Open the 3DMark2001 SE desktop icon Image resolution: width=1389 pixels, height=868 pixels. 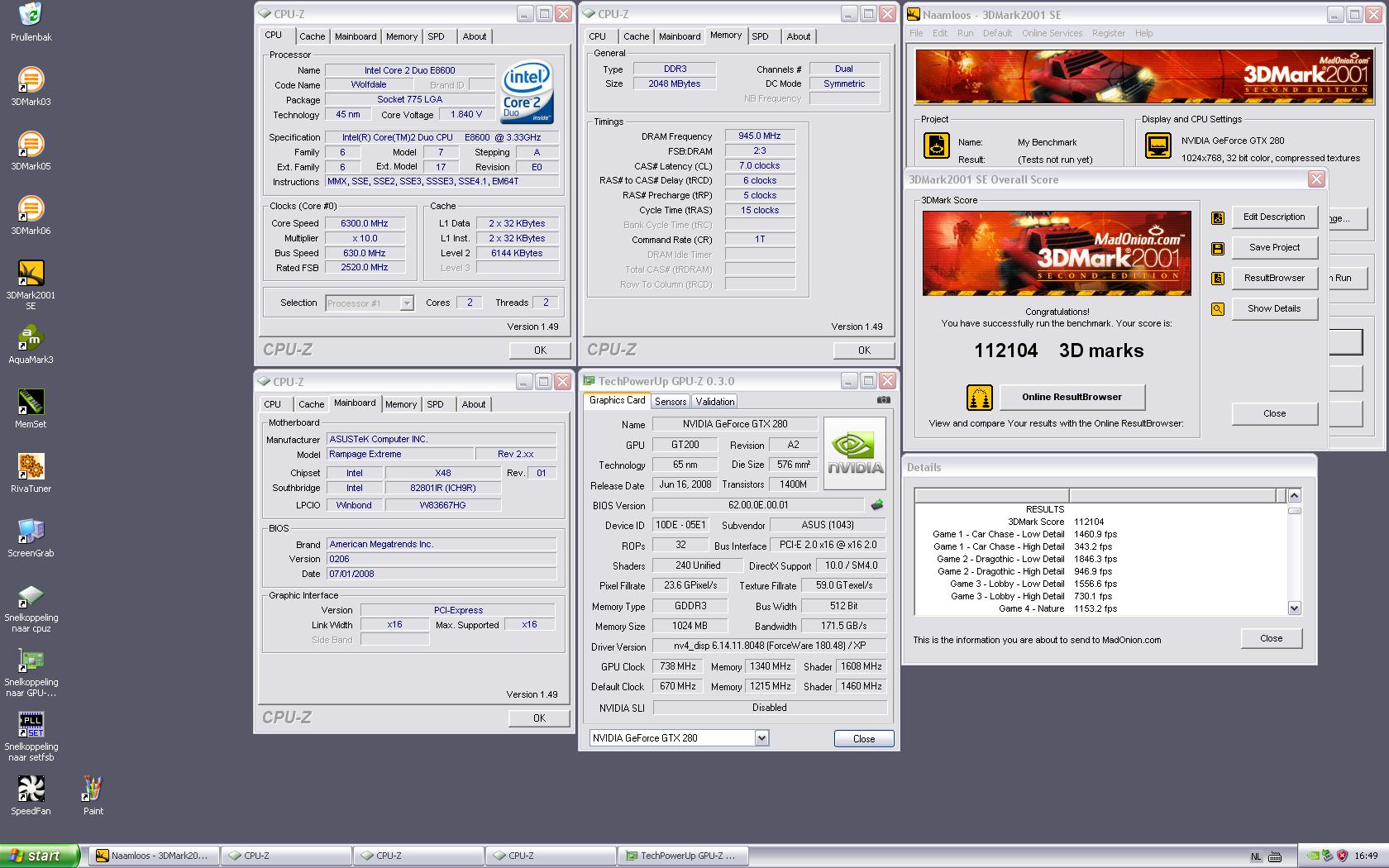[31, 273]
